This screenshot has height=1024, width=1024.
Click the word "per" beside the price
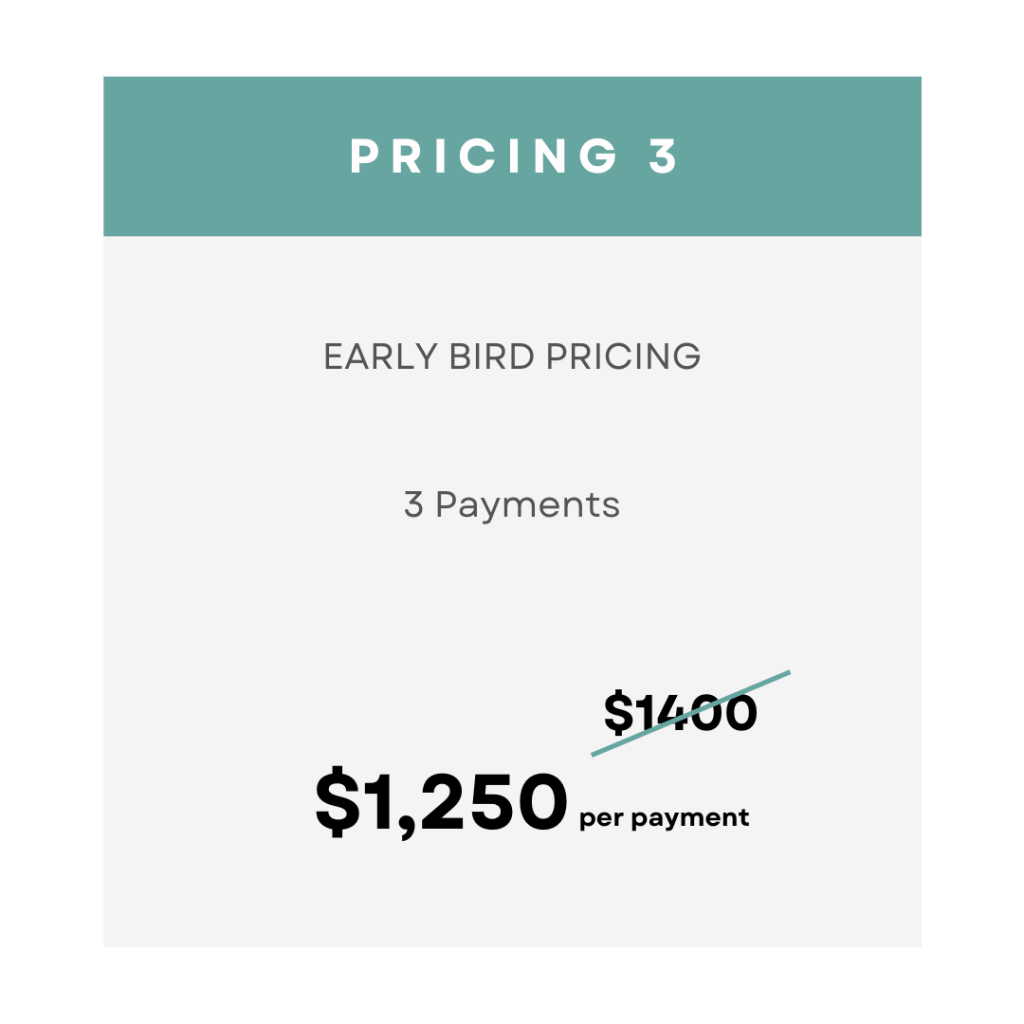601,820
